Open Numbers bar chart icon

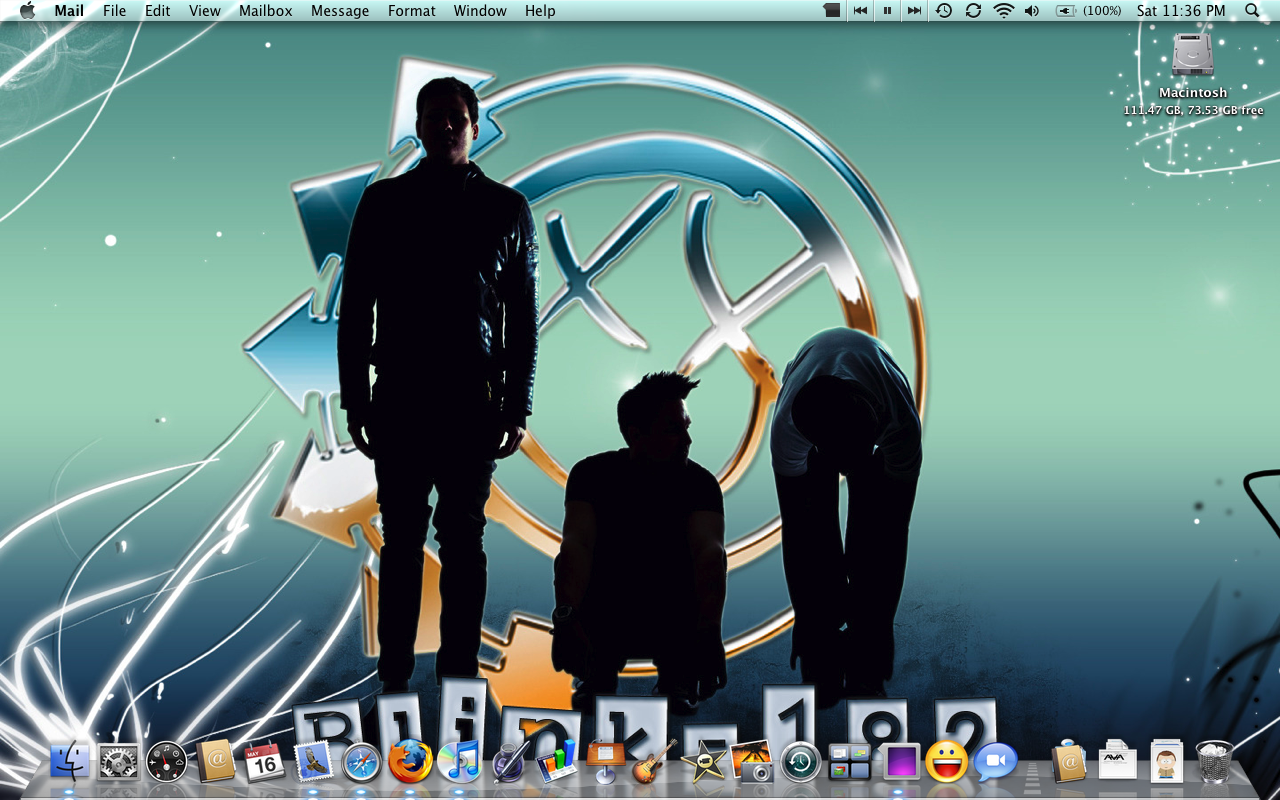(557, 762)
